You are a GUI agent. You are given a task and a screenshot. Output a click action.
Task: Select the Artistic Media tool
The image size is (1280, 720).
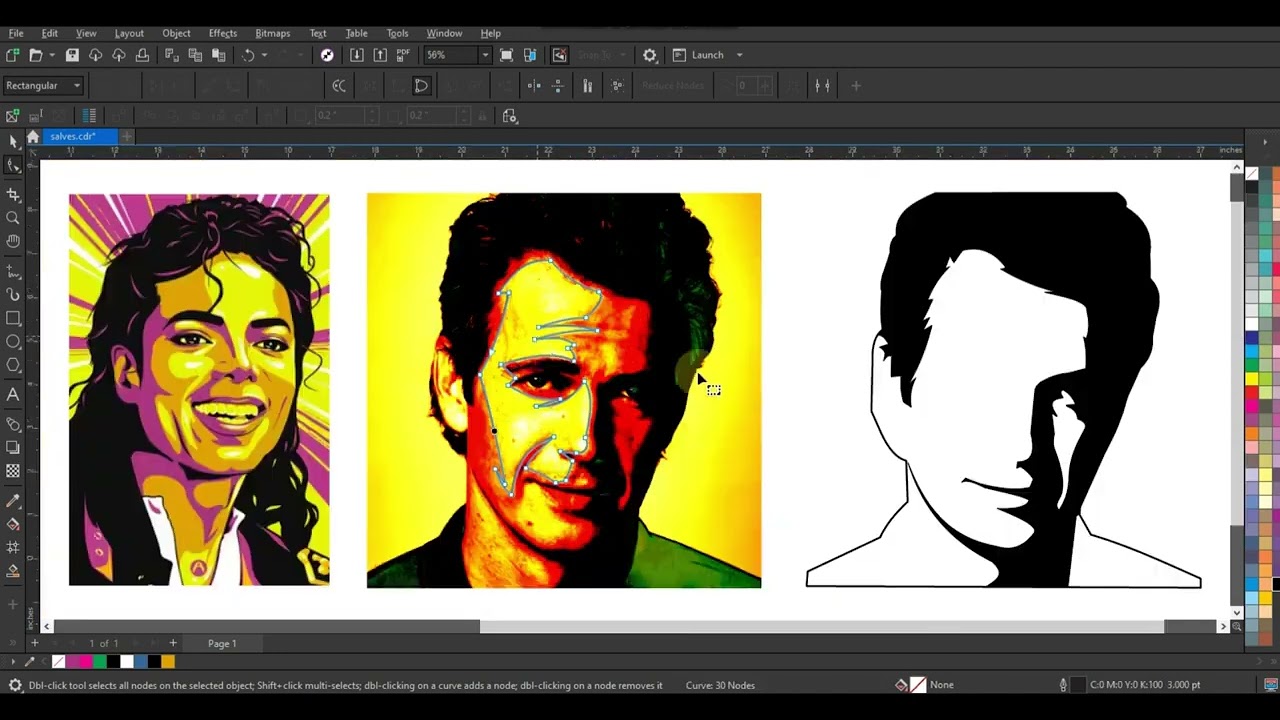(13, 295)
